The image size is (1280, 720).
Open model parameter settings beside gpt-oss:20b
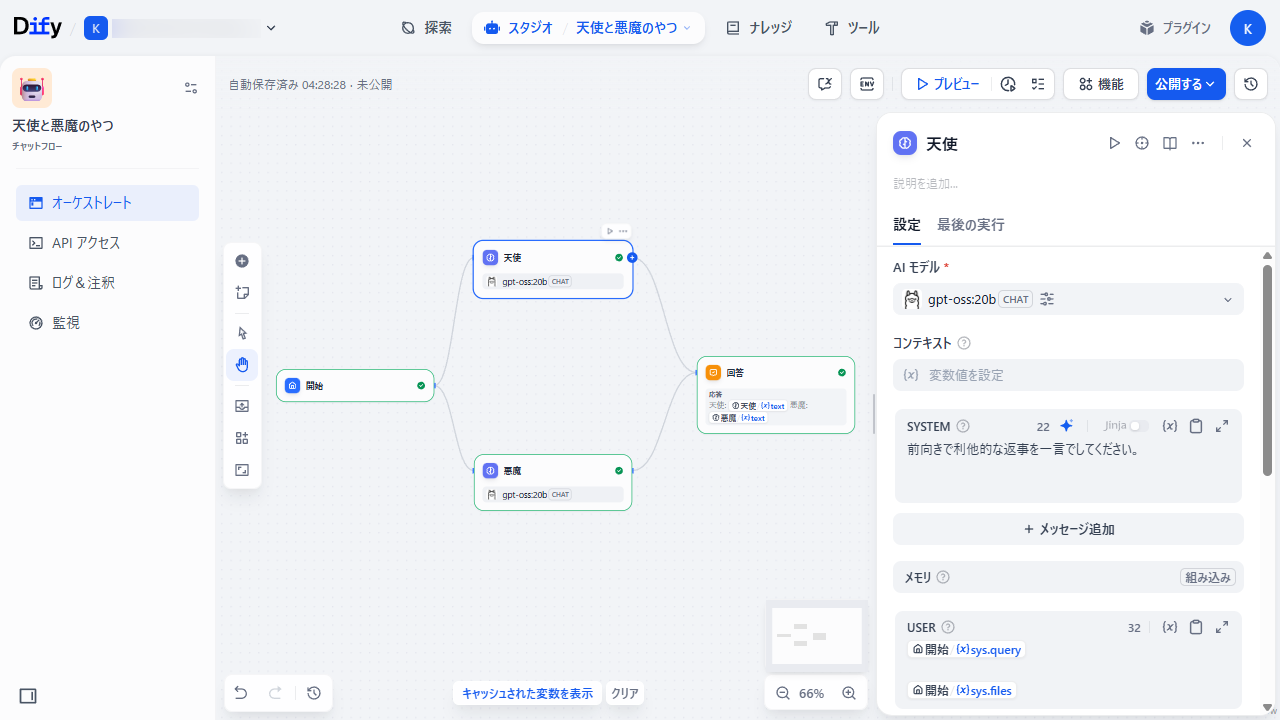[x=1046, y=299]
